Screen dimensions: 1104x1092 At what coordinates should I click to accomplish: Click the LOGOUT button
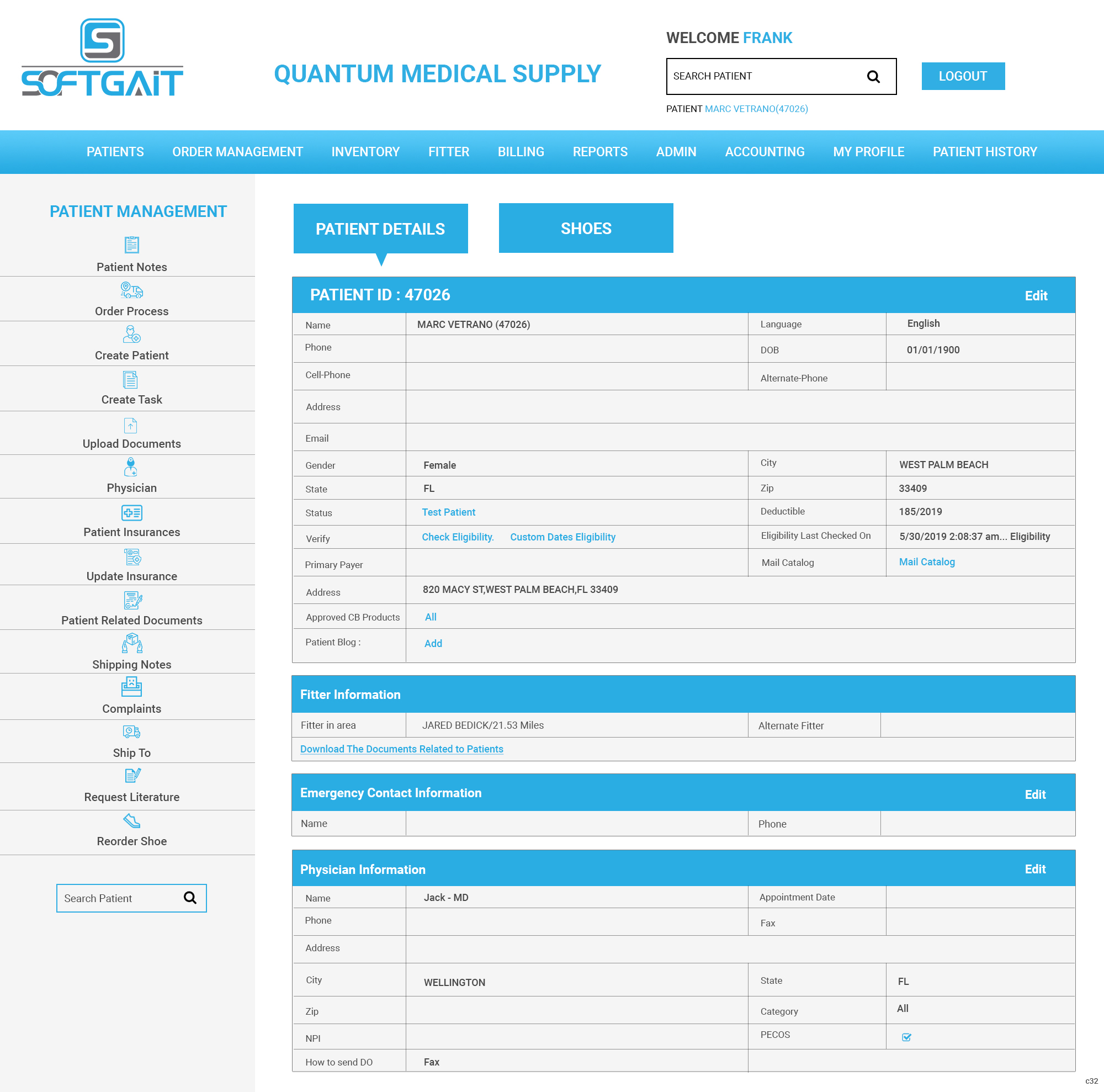963,76
